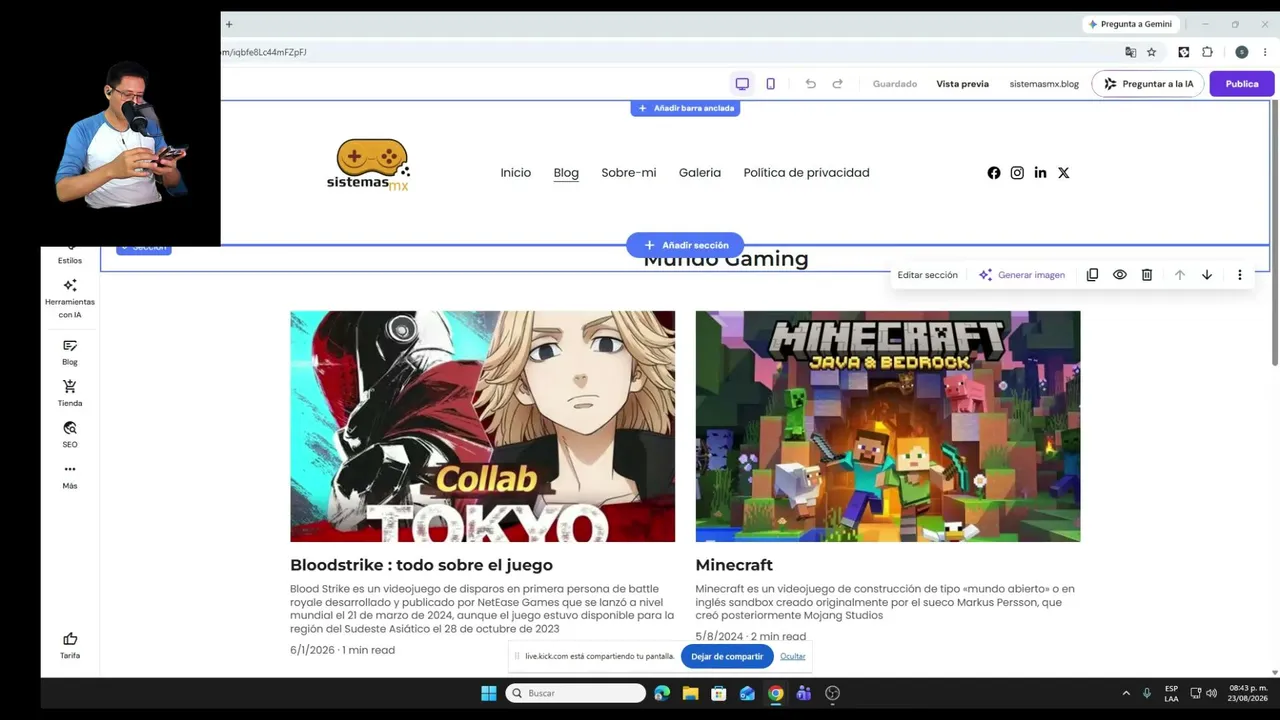Click the post title 'Bloodstrike : todo sobre el juego'
The image size is (1280, 720).
point(421,565)
